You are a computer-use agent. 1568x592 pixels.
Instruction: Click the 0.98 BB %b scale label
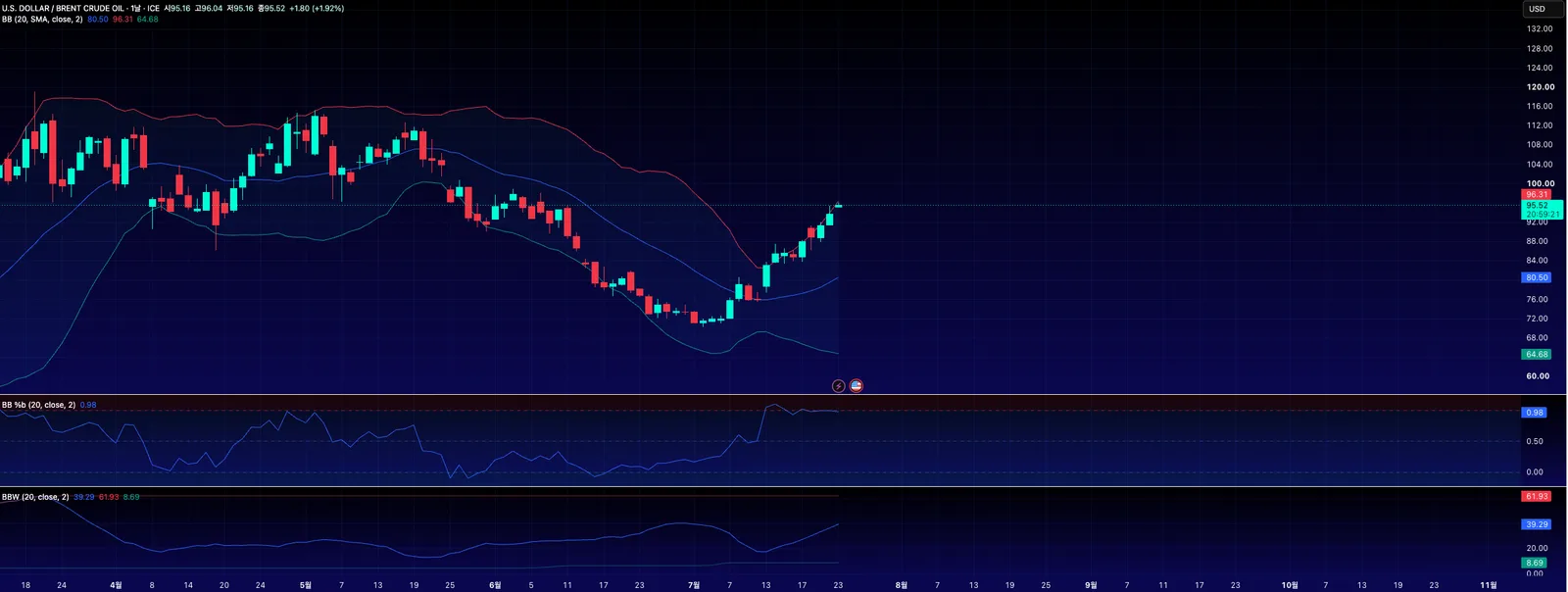click(x=1535, y=413)
